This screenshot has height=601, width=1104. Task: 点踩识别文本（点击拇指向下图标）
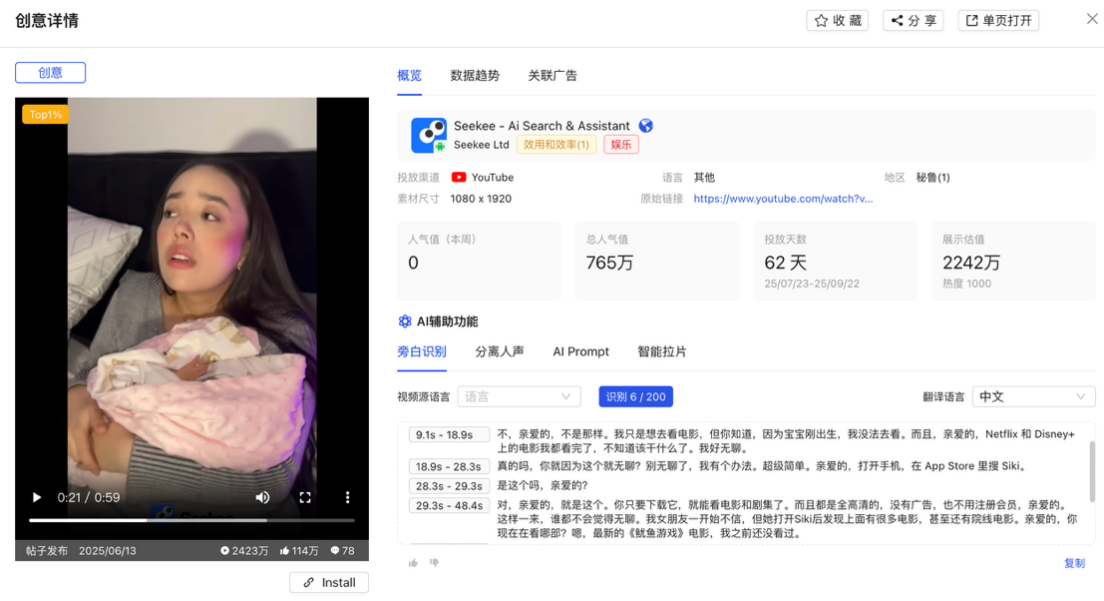pyautogui.click(x=434, y=563)
